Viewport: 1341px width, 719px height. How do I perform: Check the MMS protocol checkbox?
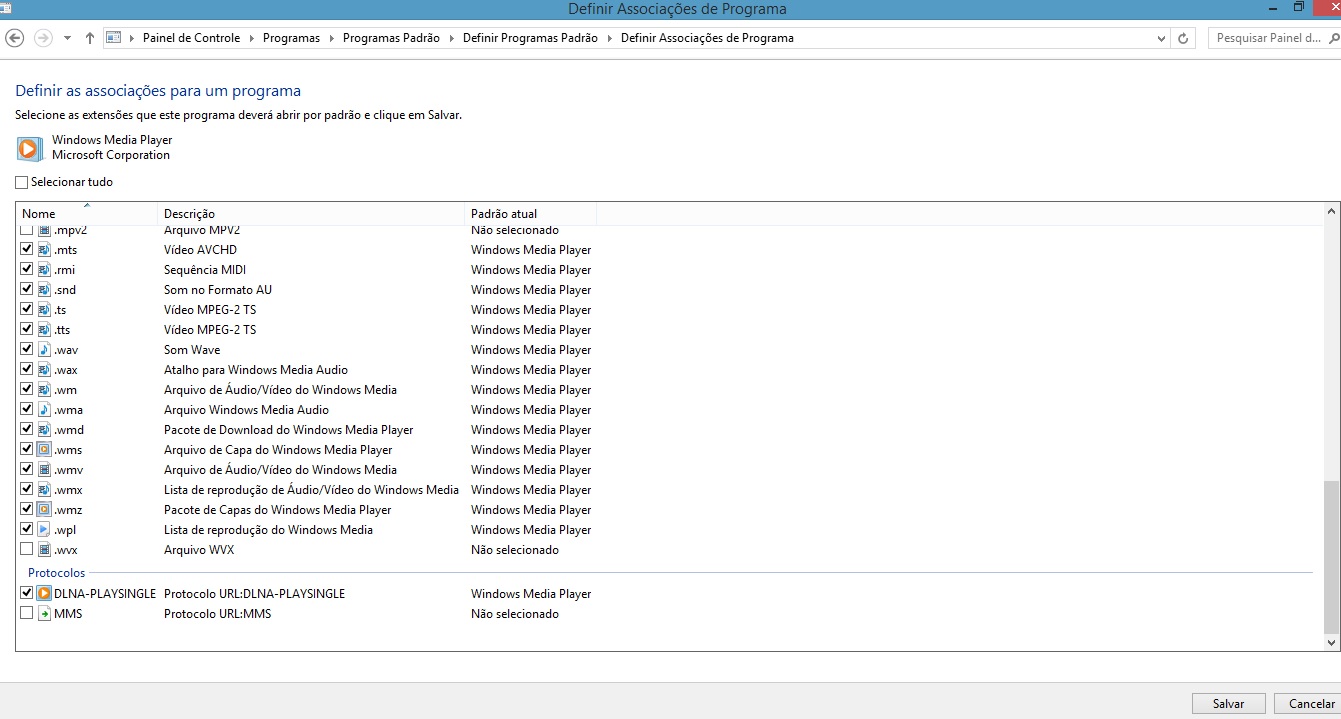(x=27, y=613)
